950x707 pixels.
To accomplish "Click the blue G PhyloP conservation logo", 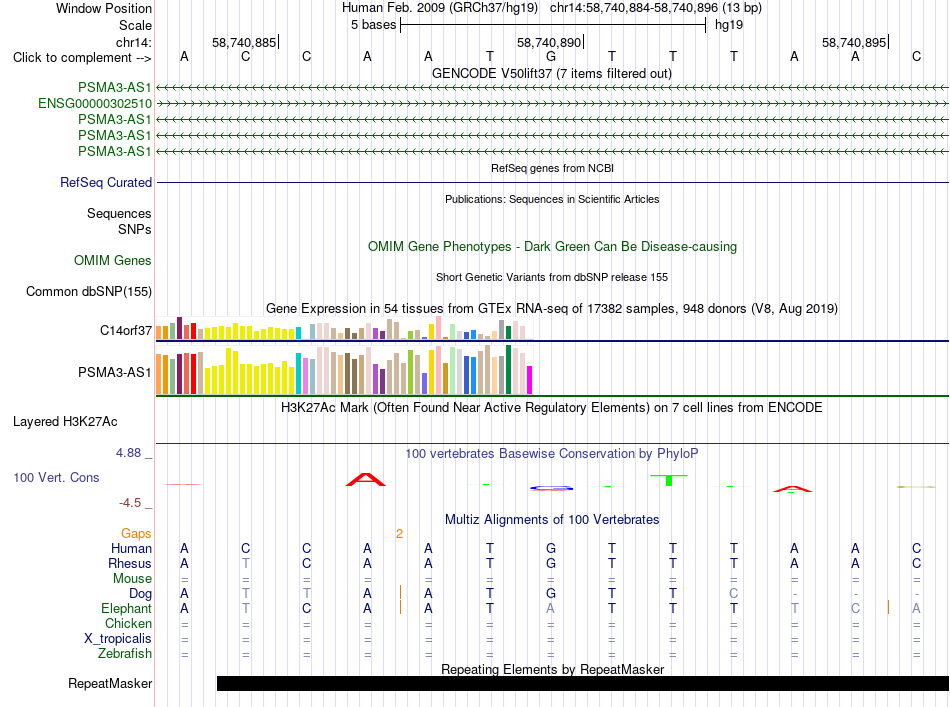I will point(551,488).
